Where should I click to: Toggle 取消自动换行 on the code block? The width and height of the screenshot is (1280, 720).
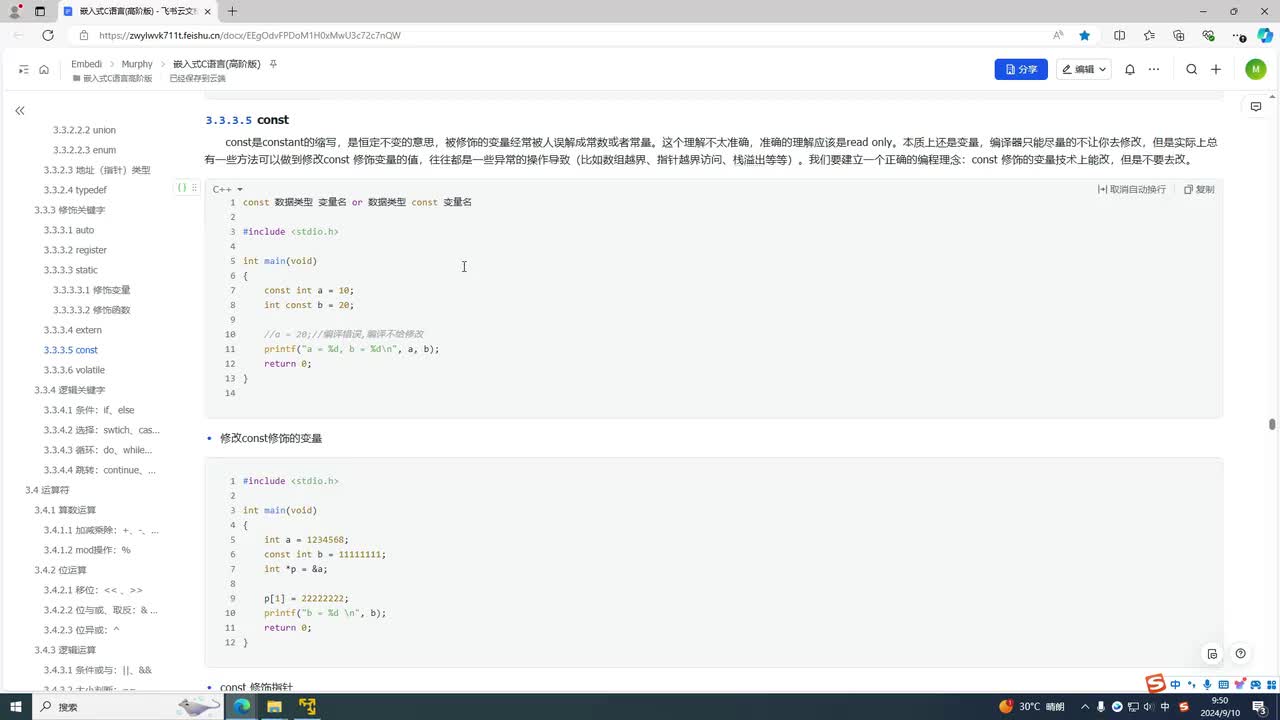pyautogui.click(x=1132, y=189)
